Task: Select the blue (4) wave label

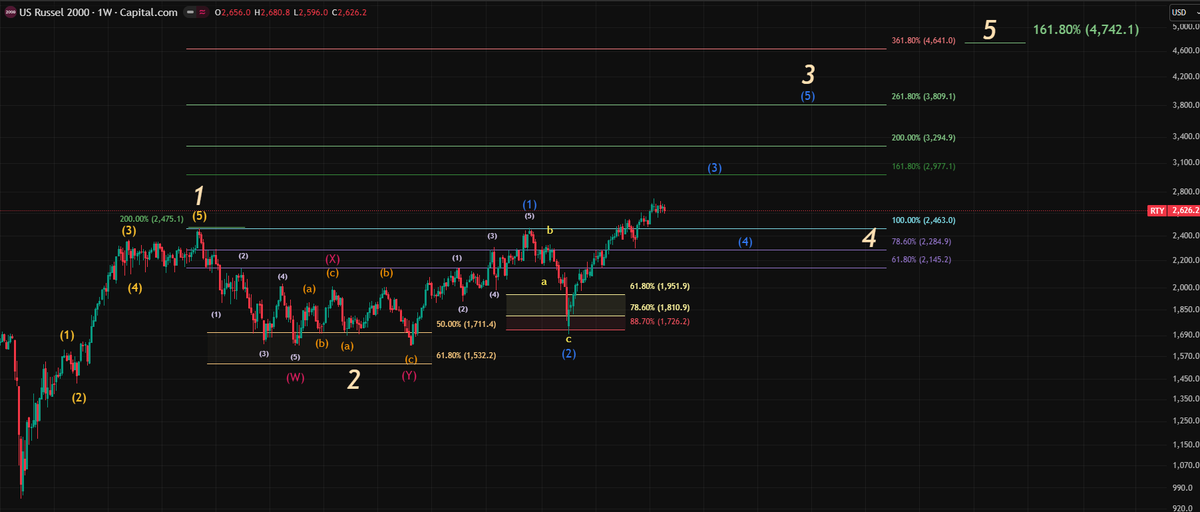Action: click(745, 242)
